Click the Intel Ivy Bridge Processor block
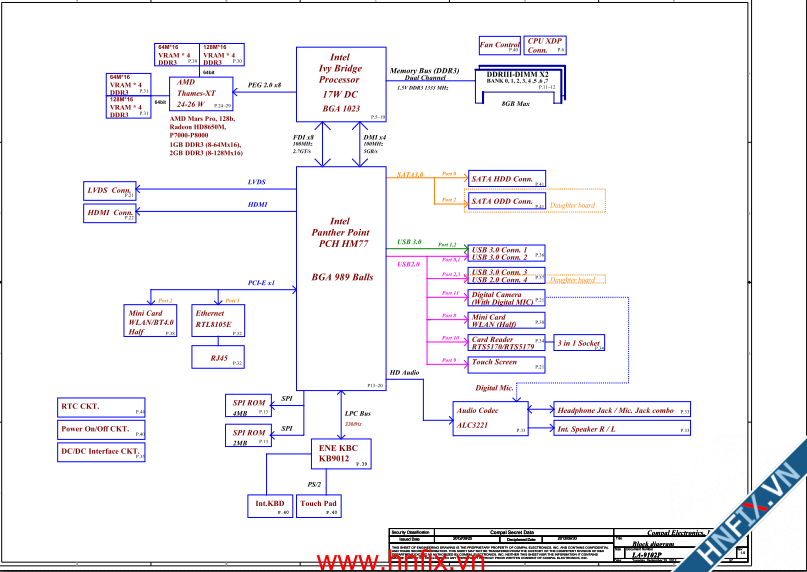This screenshot has width=807, height=572. click(340, 85)
